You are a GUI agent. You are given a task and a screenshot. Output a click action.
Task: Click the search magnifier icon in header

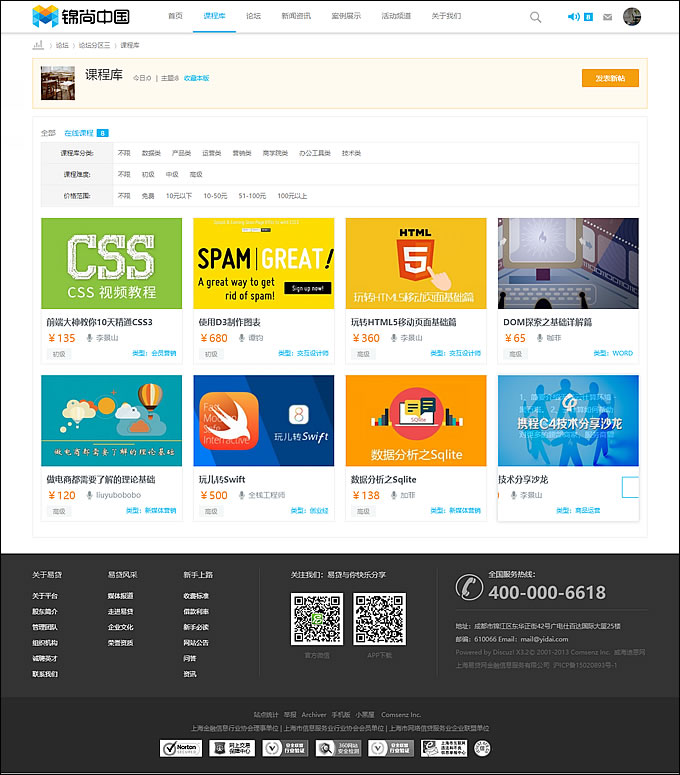coord(535,17)
